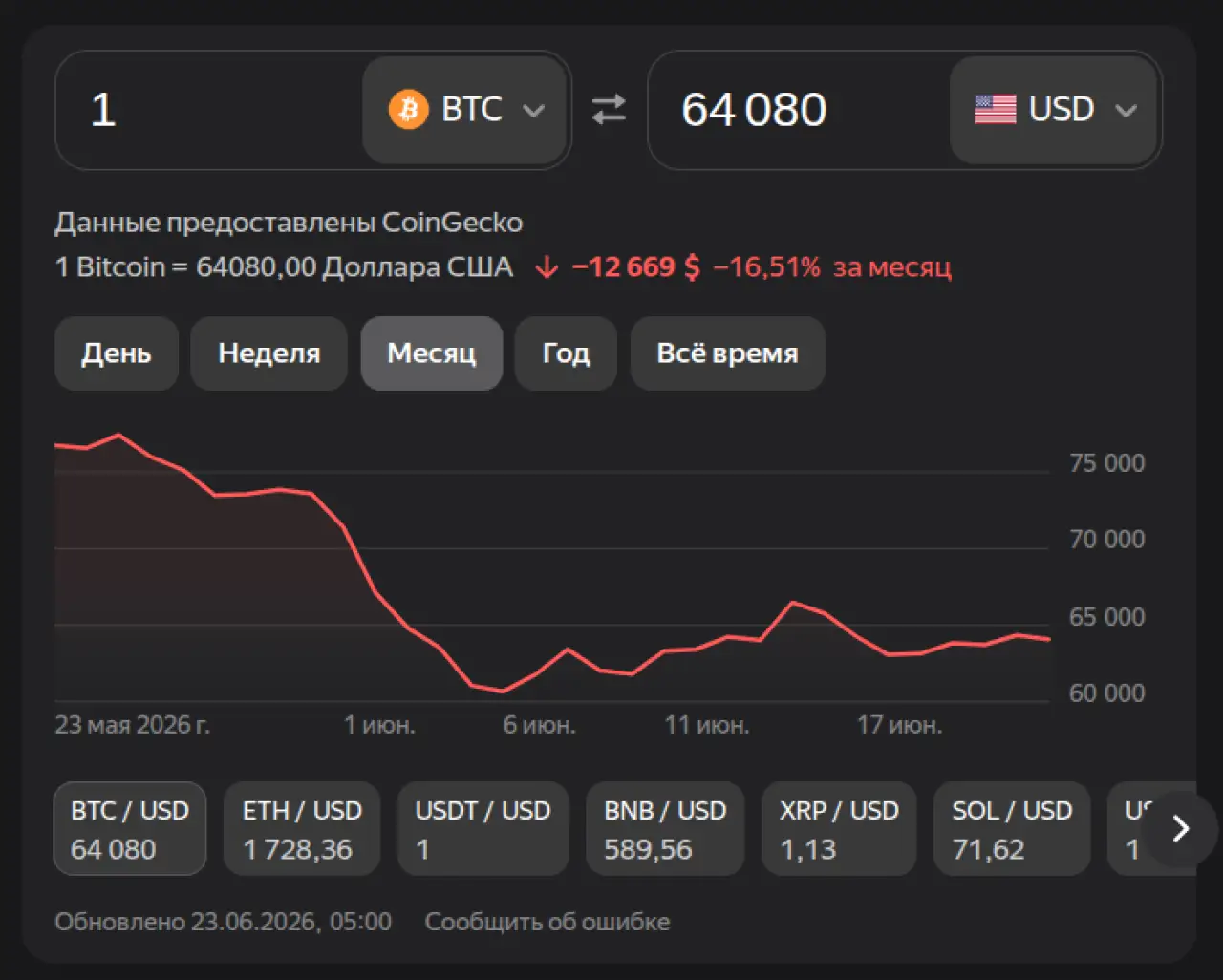Viewport: 1223px width, 980px height.
Task: Switch chart to День period
Action: tap(117, 353)
